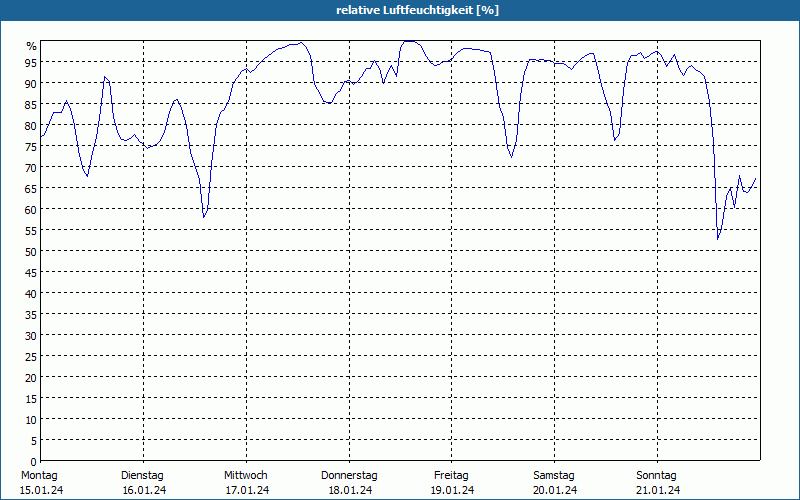Image resolution: width=800 pixels, height=500 pixels.
Task: Click the y-axis value 70
Action: point(31,167)
